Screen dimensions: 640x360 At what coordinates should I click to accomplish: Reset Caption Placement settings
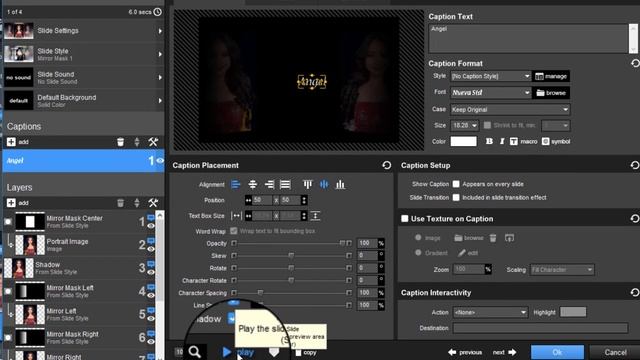pos(387,165)
